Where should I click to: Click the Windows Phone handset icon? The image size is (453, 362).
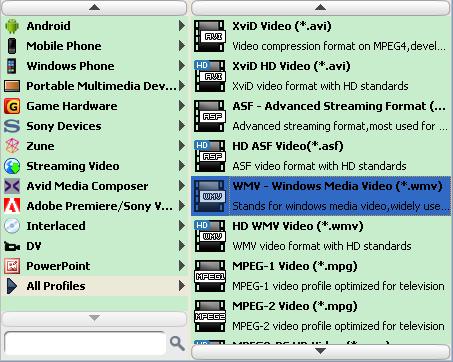(12, 66)
